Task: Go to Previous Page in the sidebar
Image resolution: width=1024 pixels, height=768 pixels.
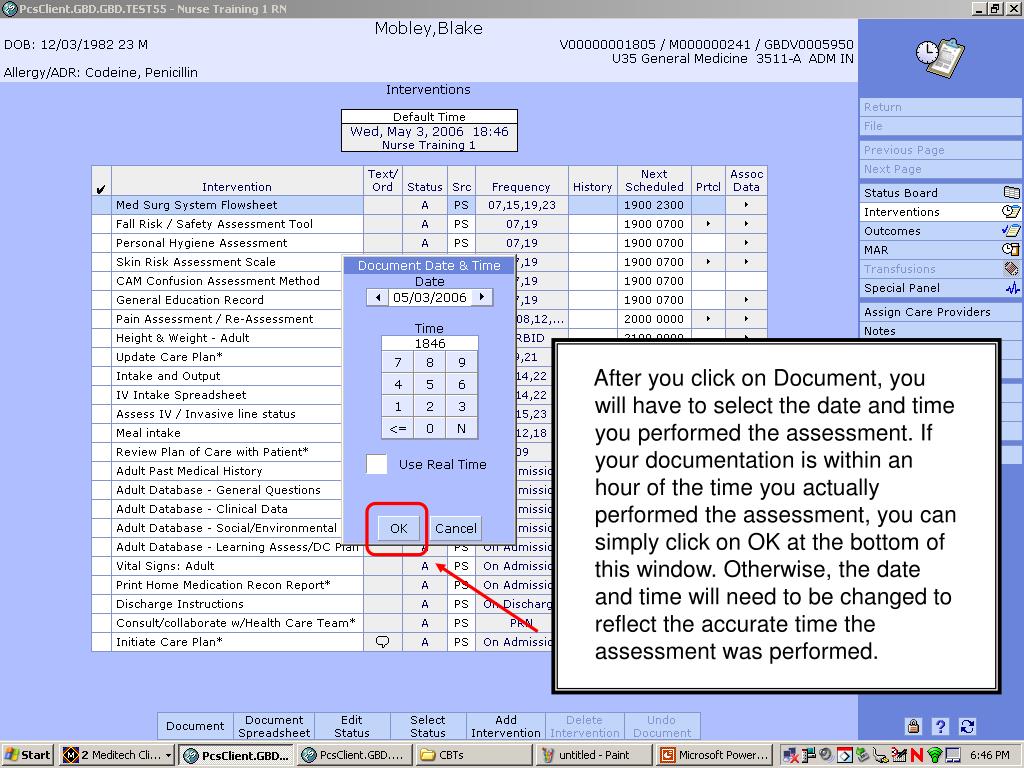Action: coord(940,150)
